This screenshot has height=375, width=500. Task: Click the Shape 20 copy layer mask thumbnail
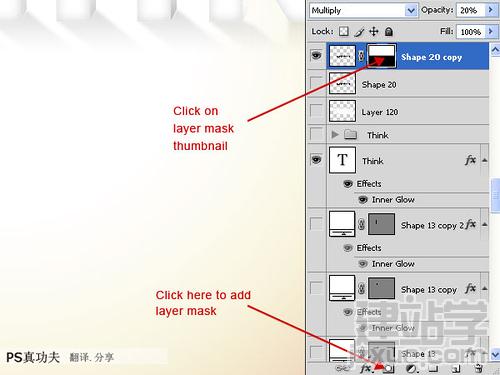[382, 56]
